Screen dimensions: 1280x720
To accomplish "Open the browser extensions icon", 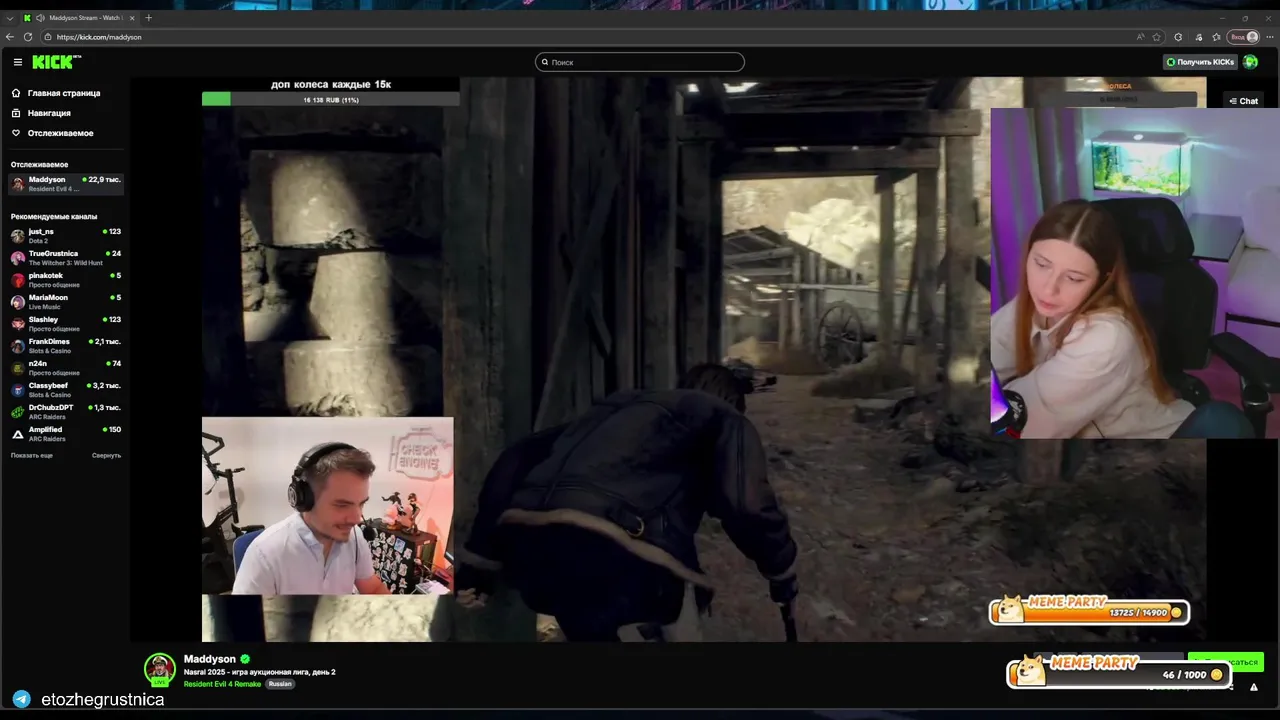I will point(1178,37).
